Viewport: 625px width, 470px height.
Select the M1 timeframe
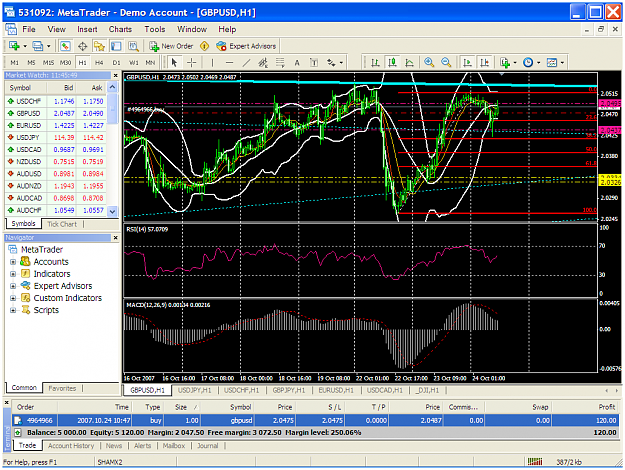click(14, 63)
